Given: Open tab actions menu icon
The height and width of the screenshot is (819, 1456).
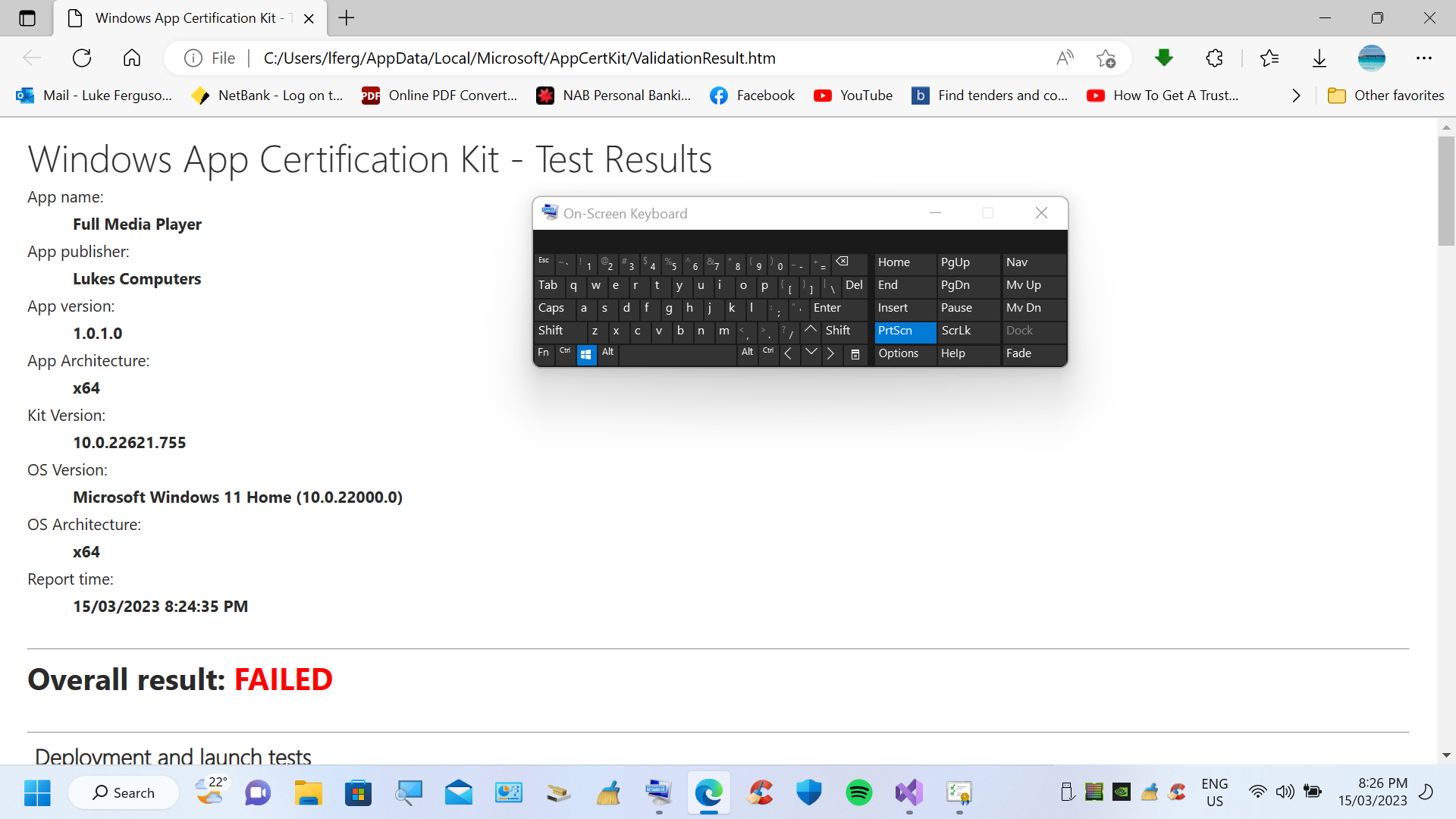Looking at the screenshot, I should tap(27, 18).
